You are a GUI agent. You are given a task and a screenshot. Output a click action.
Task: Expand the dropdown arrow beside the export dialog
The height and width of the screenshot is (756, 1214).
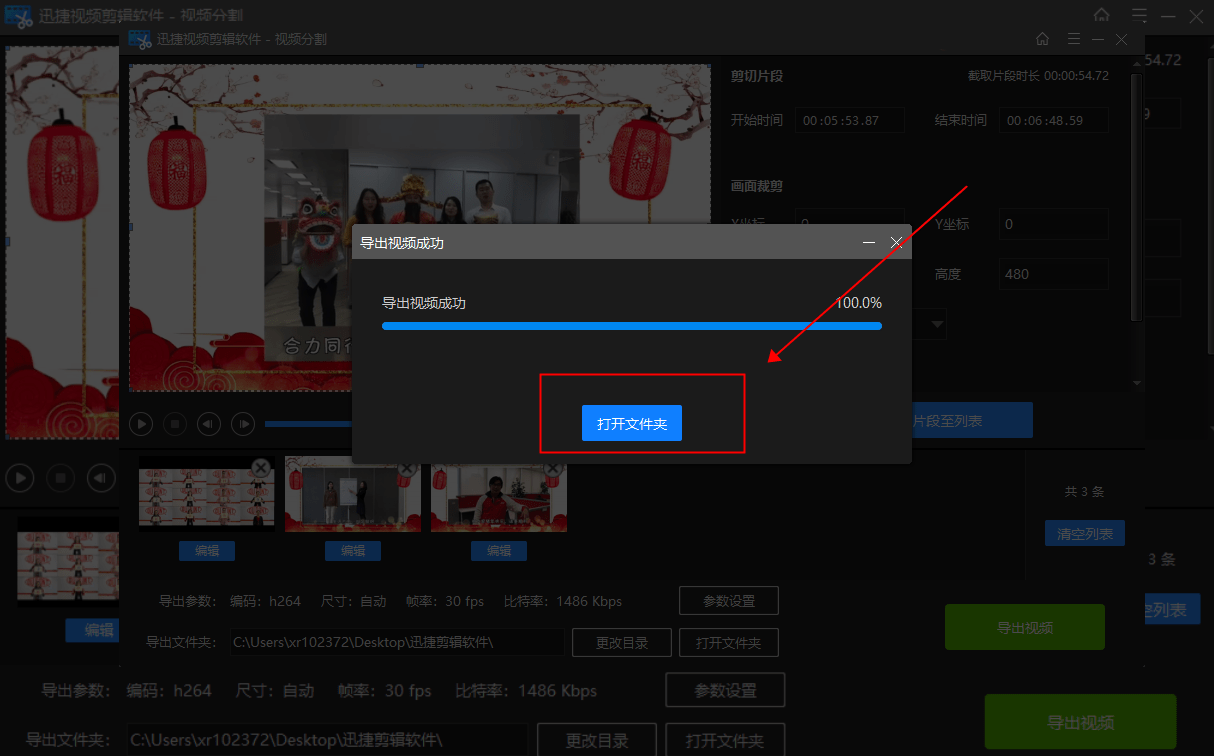937,324
